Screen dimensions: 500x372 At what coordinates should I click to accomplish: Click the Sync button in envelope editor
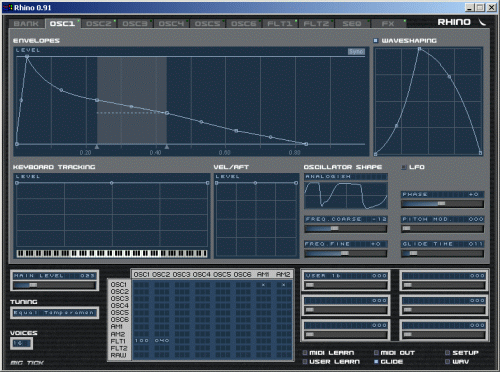click(x=356, y=51)
